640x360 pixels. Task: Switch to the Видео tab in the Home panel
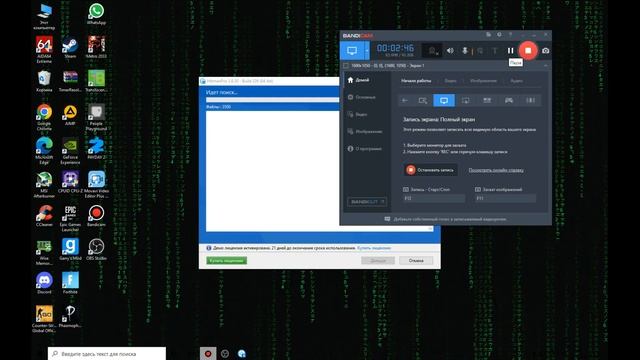tap(450, 81)
